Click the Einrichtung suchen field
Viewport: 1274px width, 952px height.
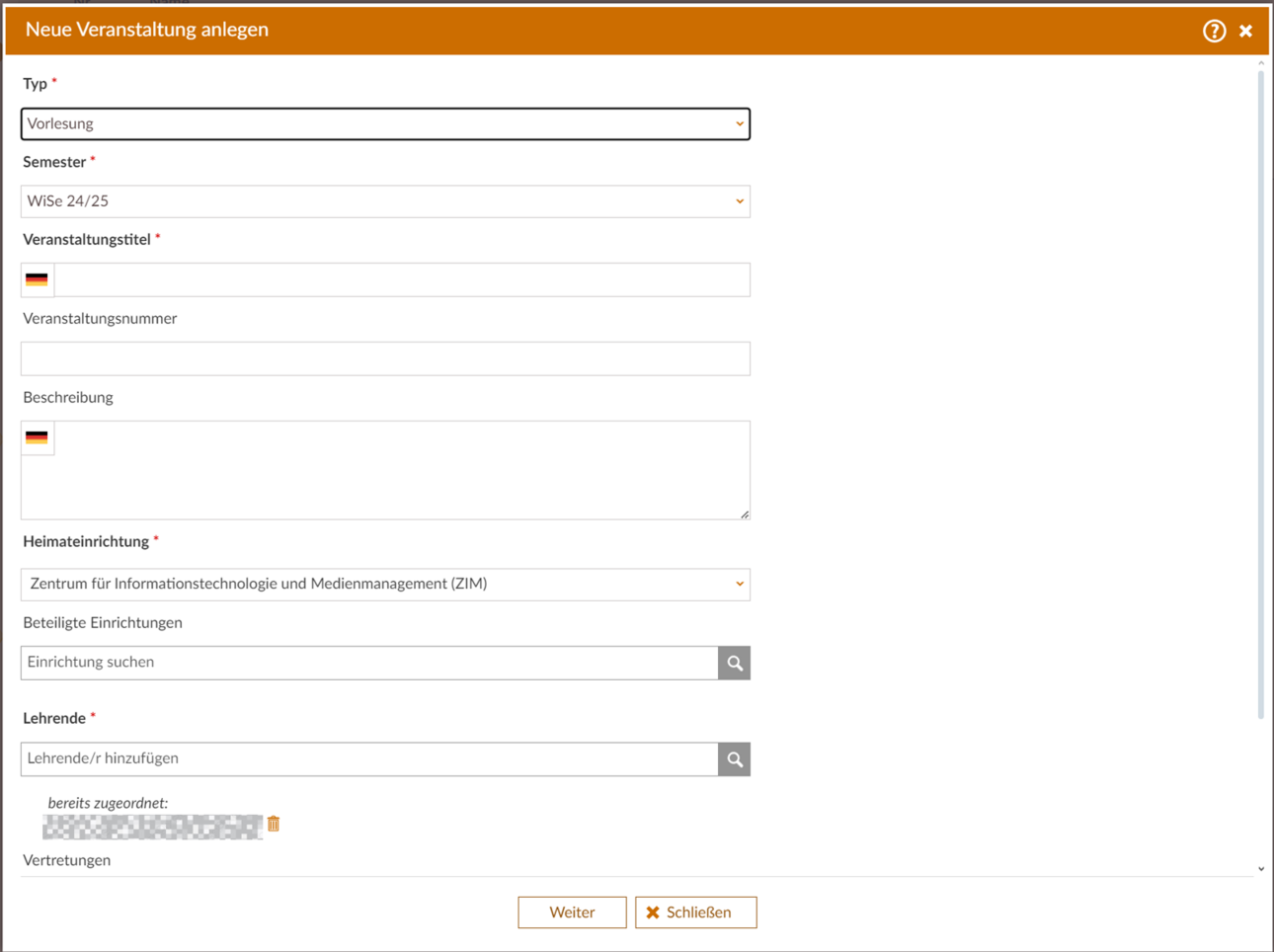pyautogui.click(x=369, y=663)
